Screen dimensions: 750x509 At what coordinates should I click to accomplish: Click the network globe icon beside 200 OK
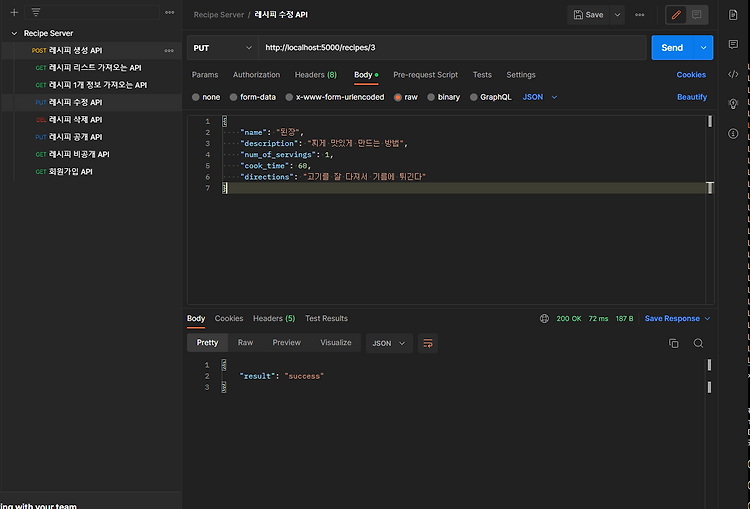[544, 318]
